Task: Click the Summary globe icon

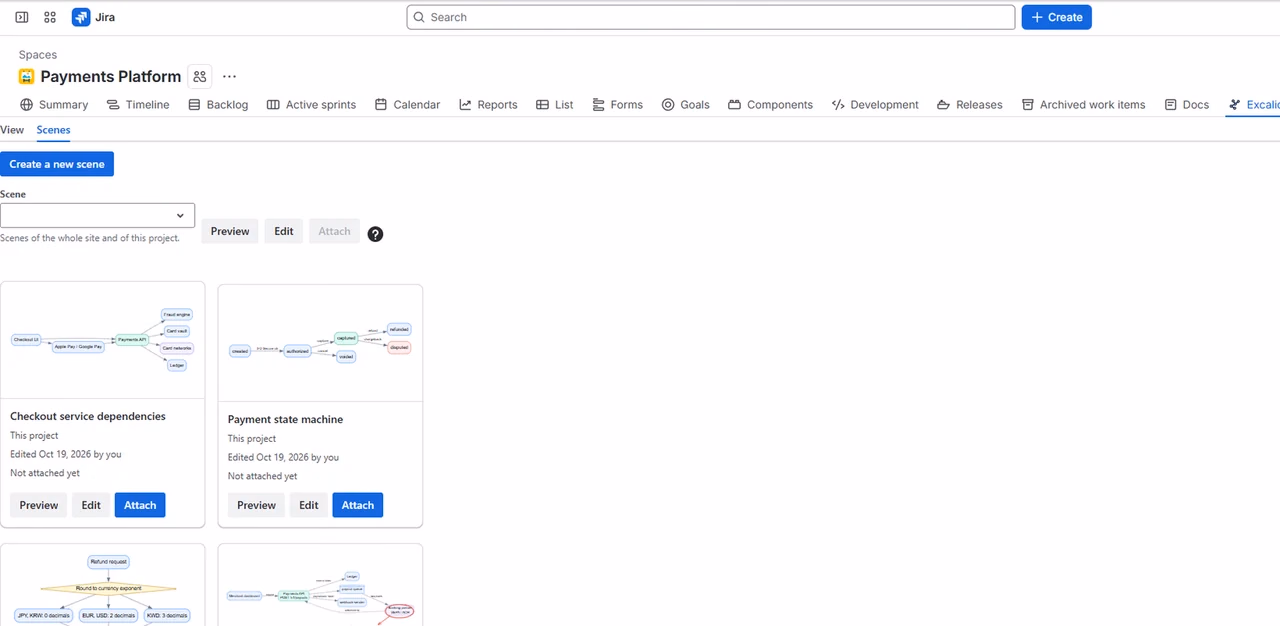Action: 27,104
